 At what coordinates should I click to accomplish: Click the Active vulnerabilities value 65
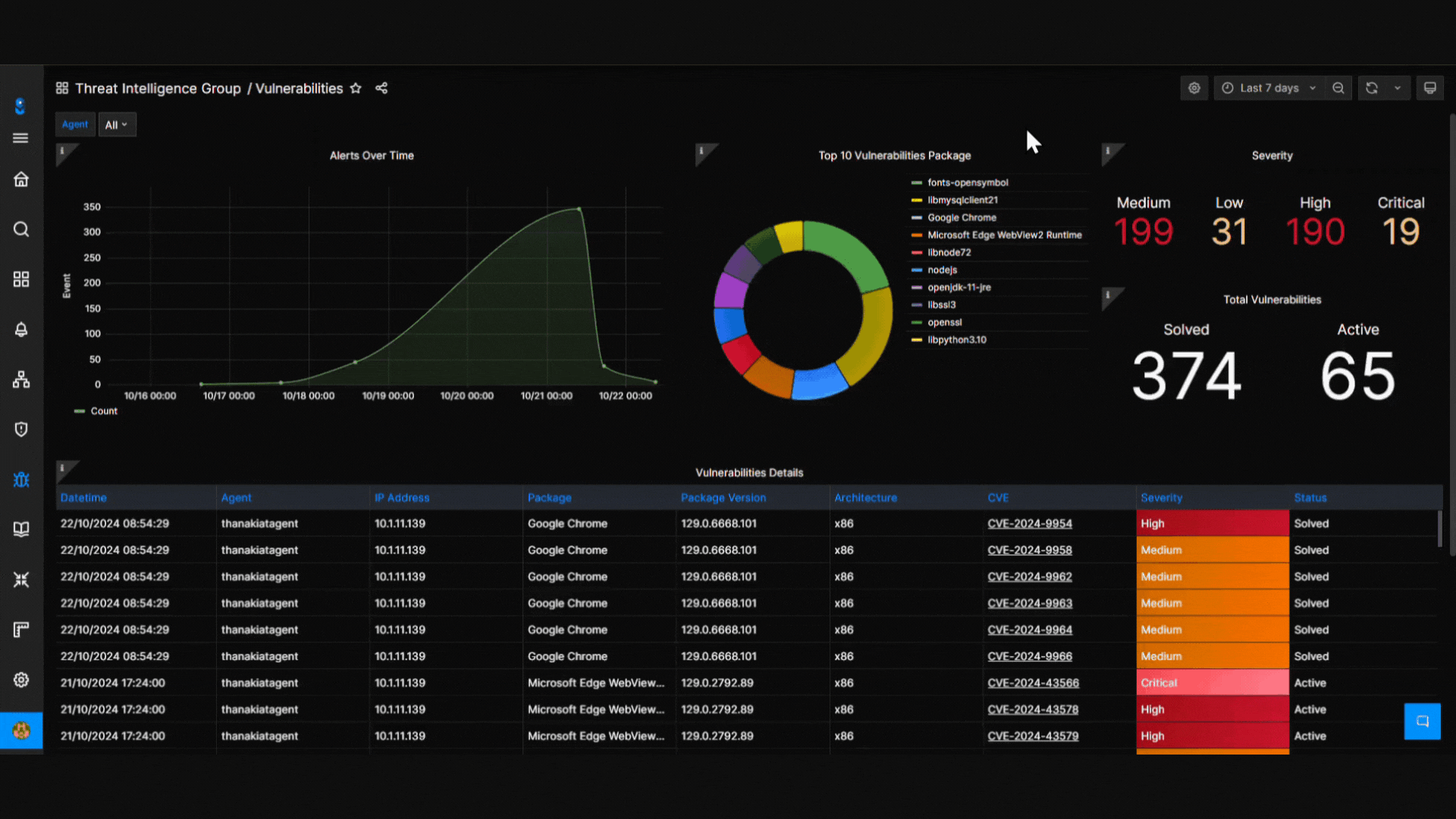(1357, 376)
